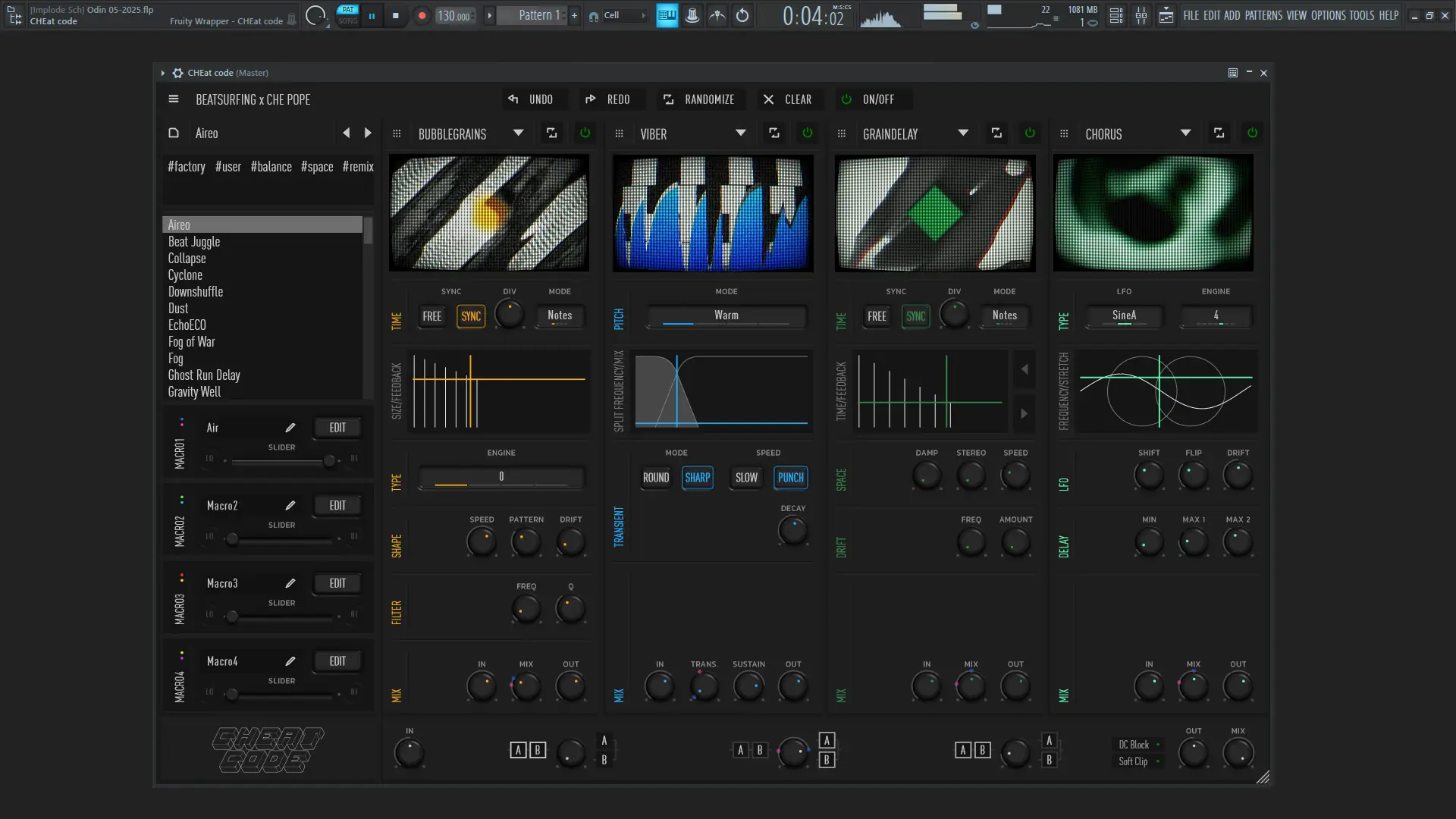
Task: Click the Air macro slider handle
Action: tap(329, 461)
